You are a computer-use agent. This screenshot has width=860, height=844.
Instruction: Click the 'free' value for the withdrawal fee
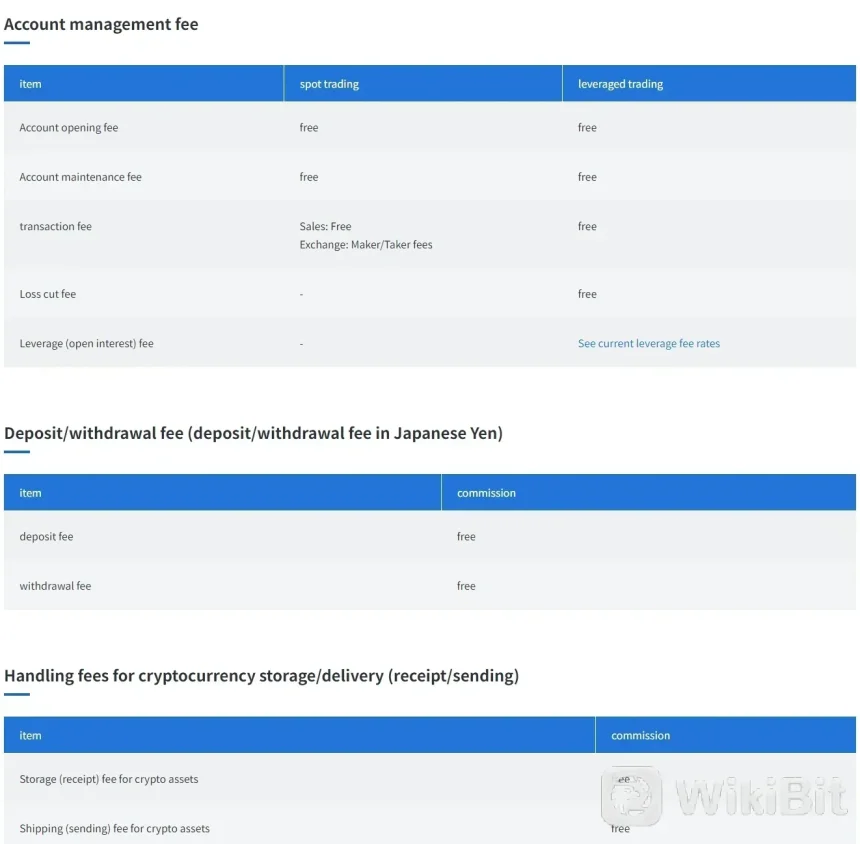pyautogui.click(x=466, y=586)
